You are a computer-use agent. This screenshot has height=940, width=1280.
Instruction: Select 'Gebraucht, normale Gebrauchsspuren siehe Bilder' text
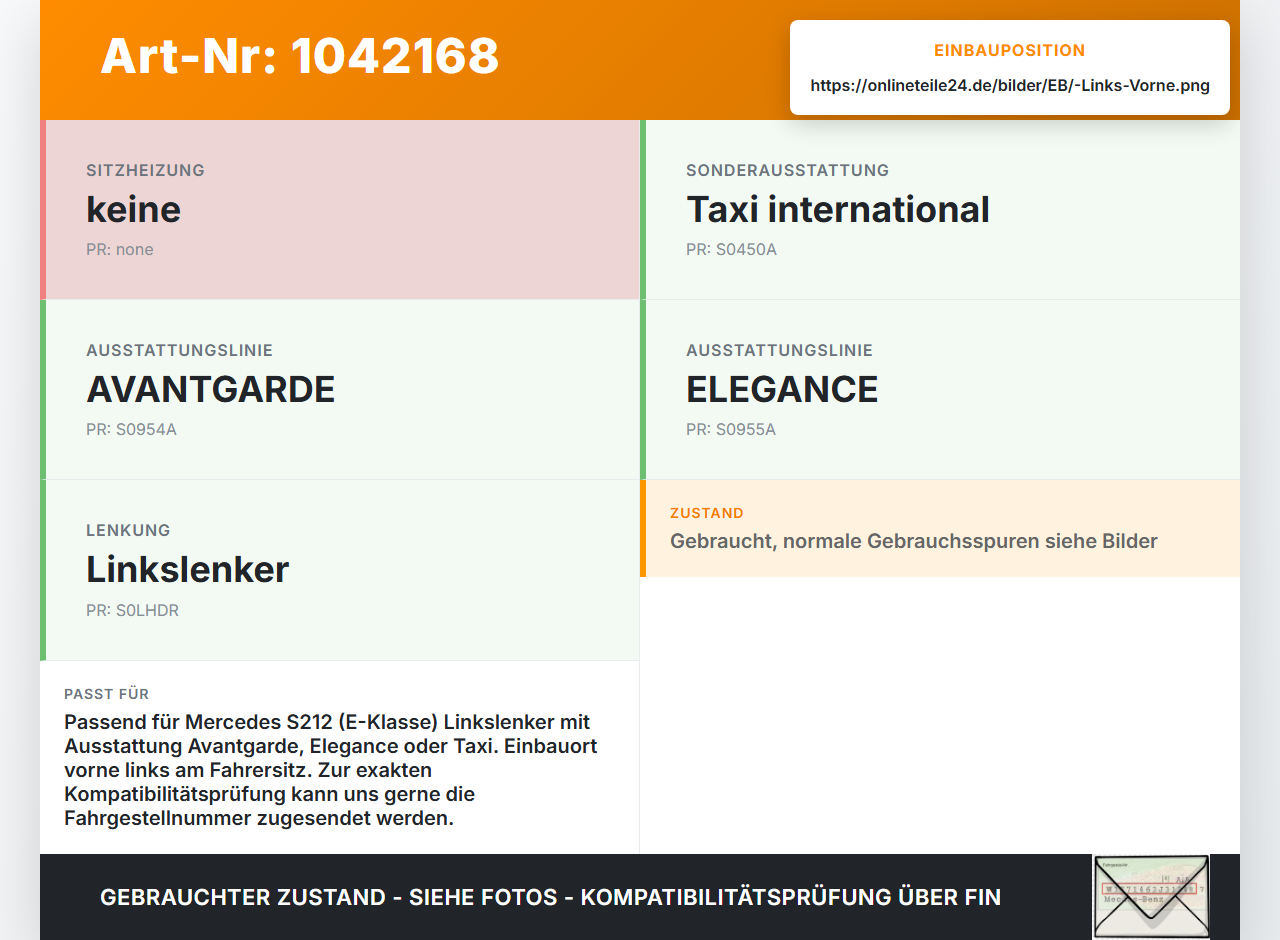914,541
